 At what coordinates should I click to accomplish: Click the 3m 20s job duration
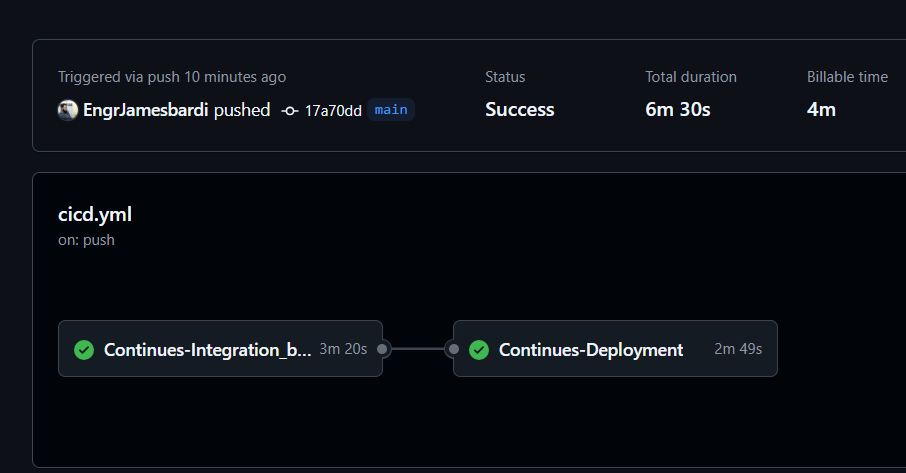pos(343,349)
